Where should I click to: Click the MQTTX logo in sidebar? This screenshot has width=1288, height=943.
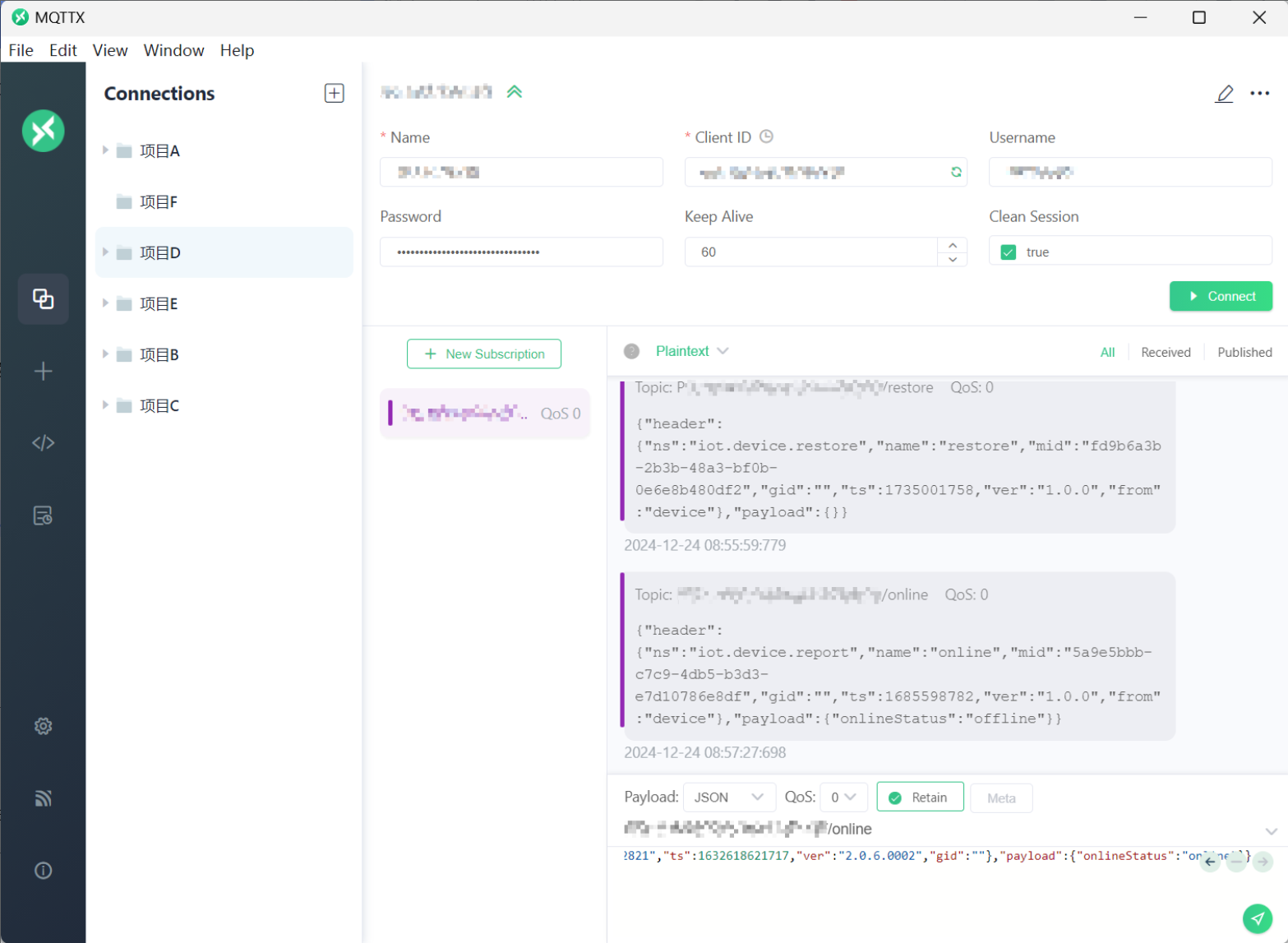click(44, 131)
